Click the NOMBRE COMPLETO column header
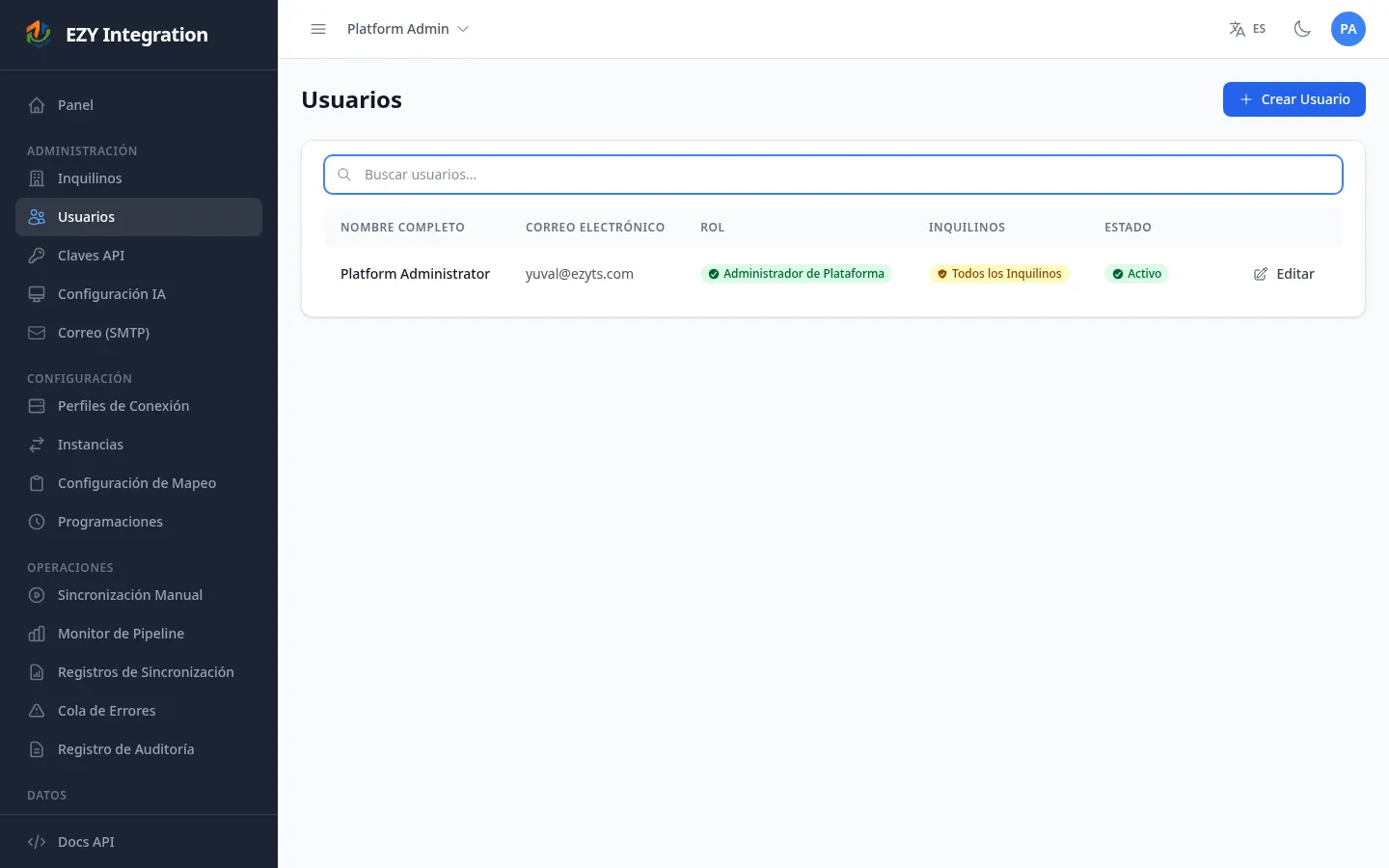The width and height of the screenshot is (1389, 868). [x=402, y=228]
